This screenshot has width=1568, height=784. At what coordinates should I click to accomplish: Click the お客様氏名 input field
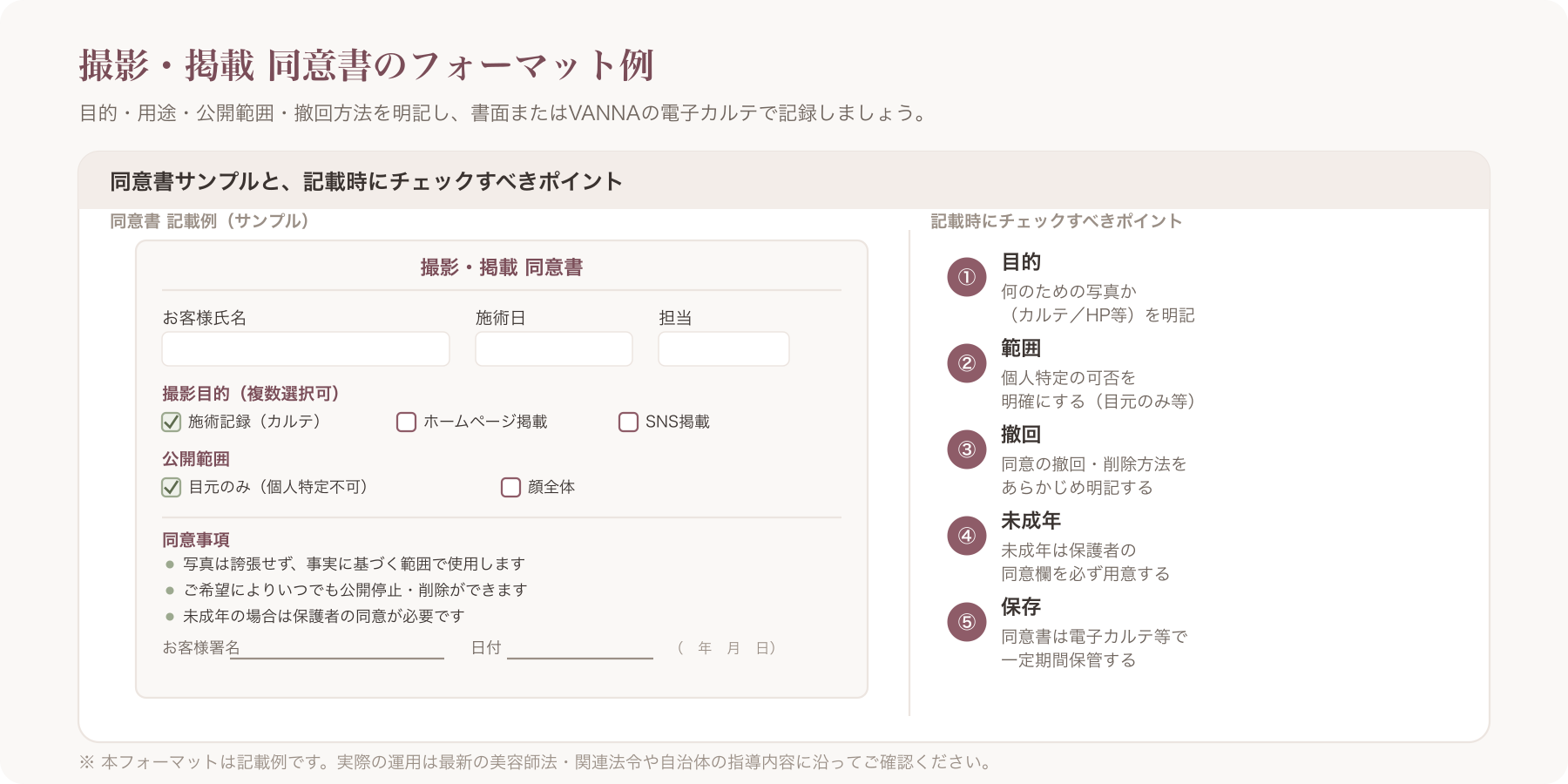point(306,348)
